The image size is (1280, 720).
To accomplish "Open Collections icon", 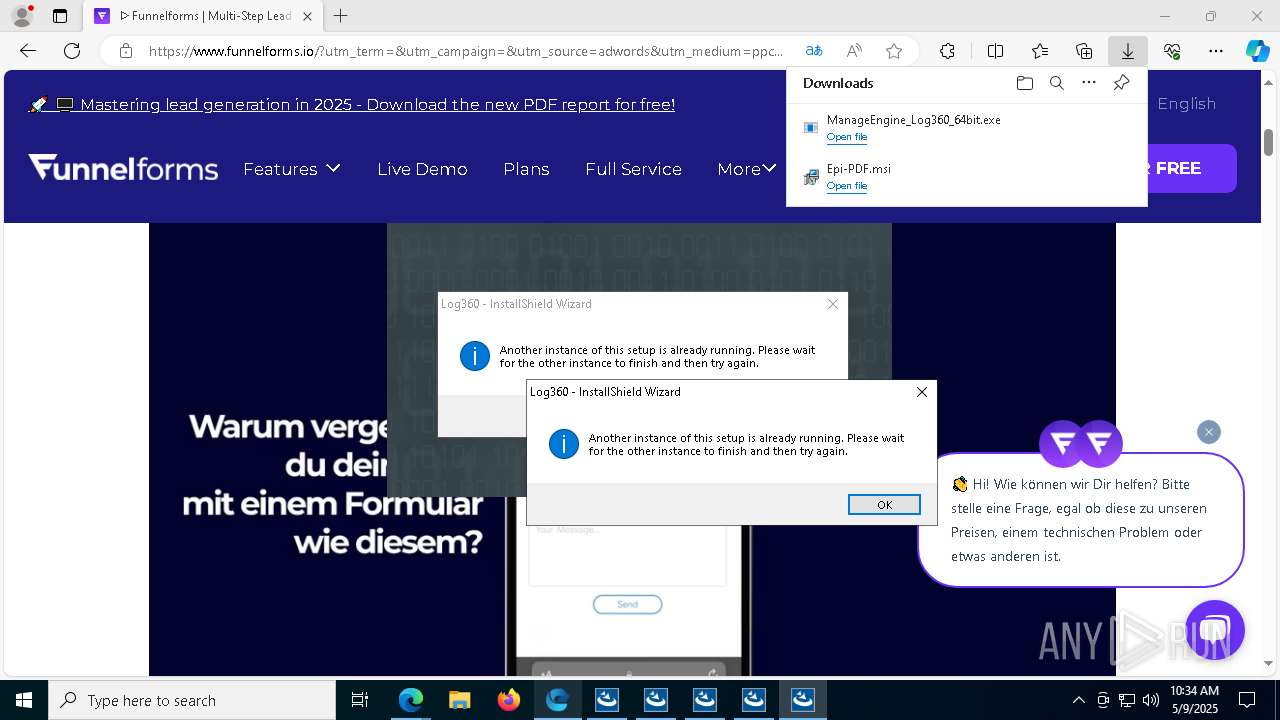I will click(x=1084, y=51).
